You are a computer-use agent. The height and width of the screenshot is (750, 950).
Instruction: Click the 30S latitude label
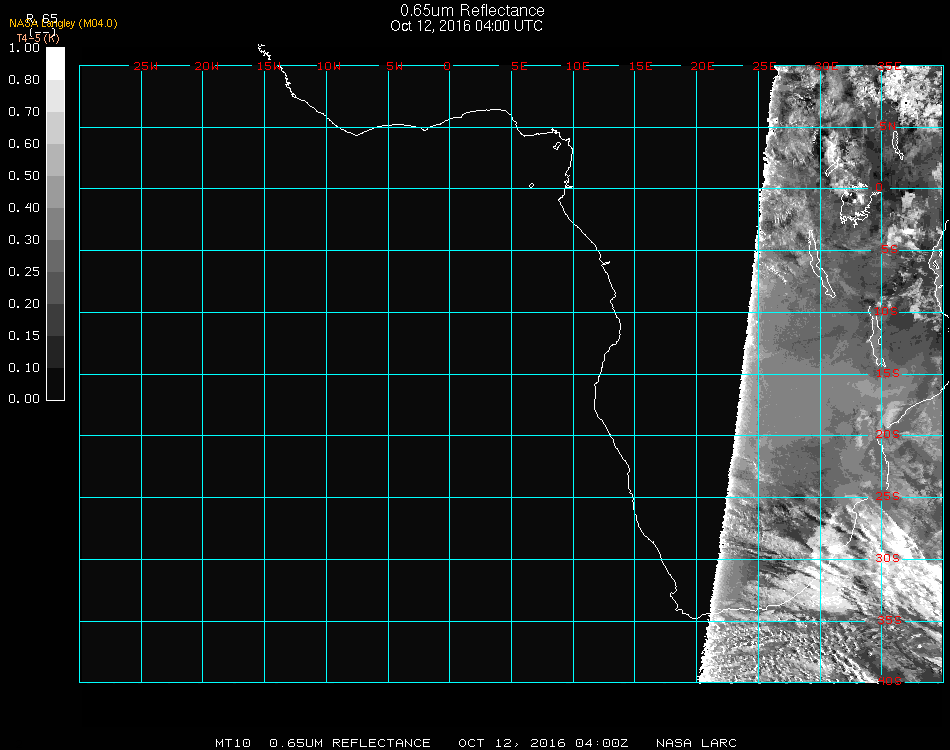(888, 558)
